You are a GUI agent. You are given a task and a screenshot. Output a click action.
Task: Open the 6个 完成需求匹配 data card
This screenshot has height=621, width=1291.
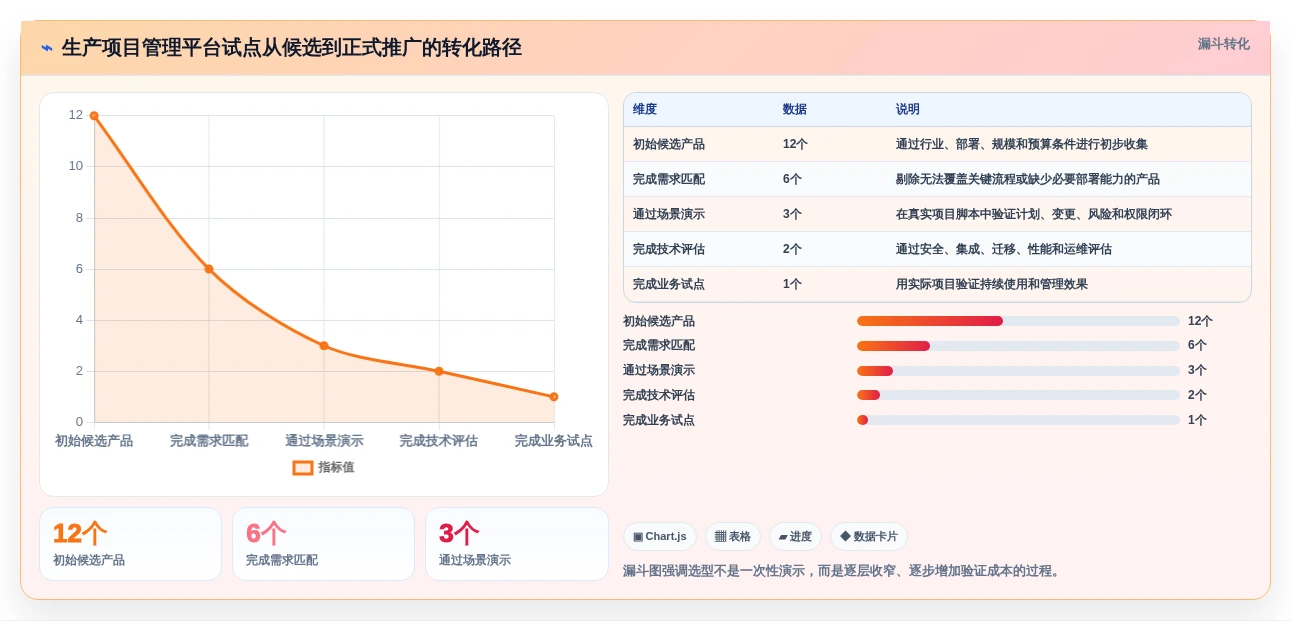(323, 544)
